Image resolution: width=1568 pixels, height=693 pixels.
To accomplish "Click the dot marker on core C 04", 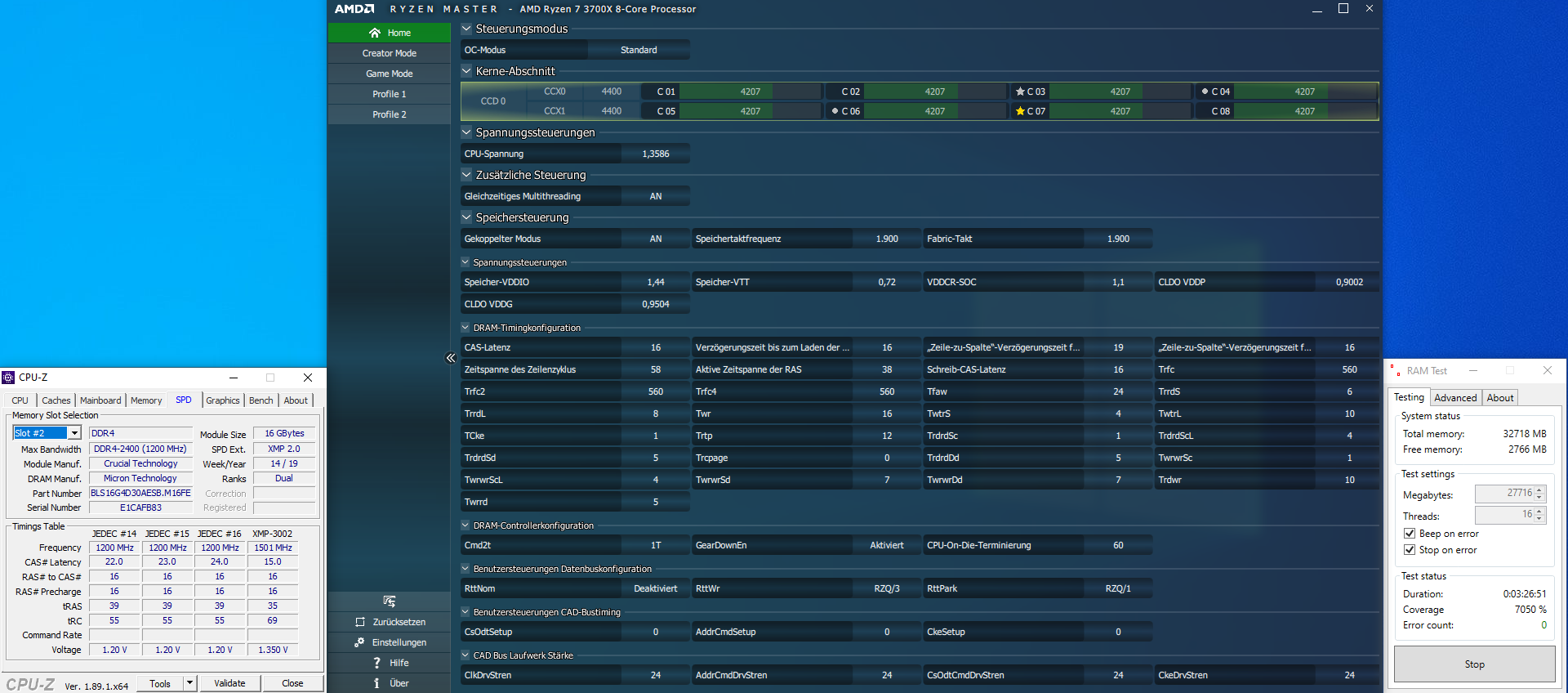I will click(x=1205, y=92).
